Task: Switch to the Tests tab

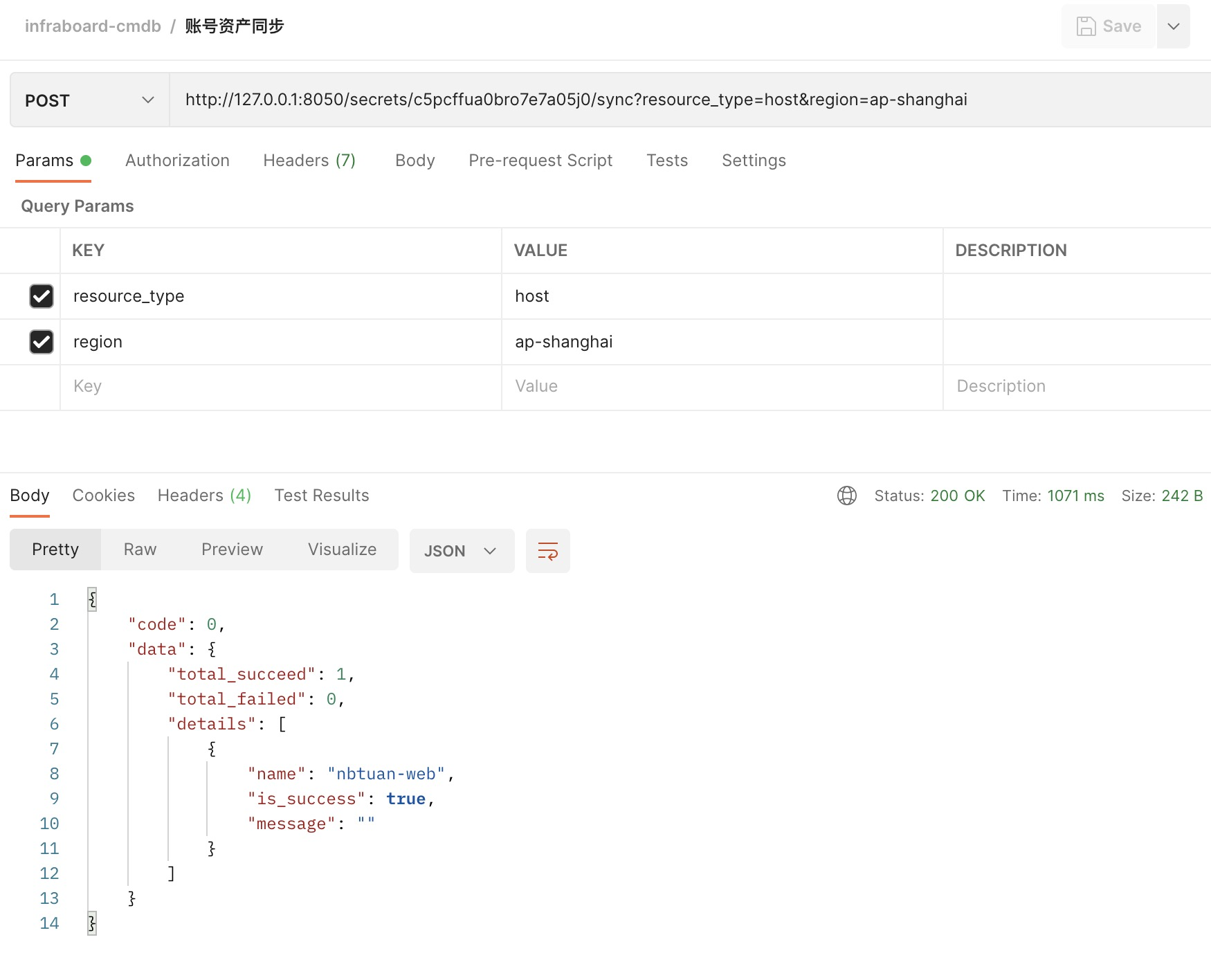Action: (x=667, y=161)
